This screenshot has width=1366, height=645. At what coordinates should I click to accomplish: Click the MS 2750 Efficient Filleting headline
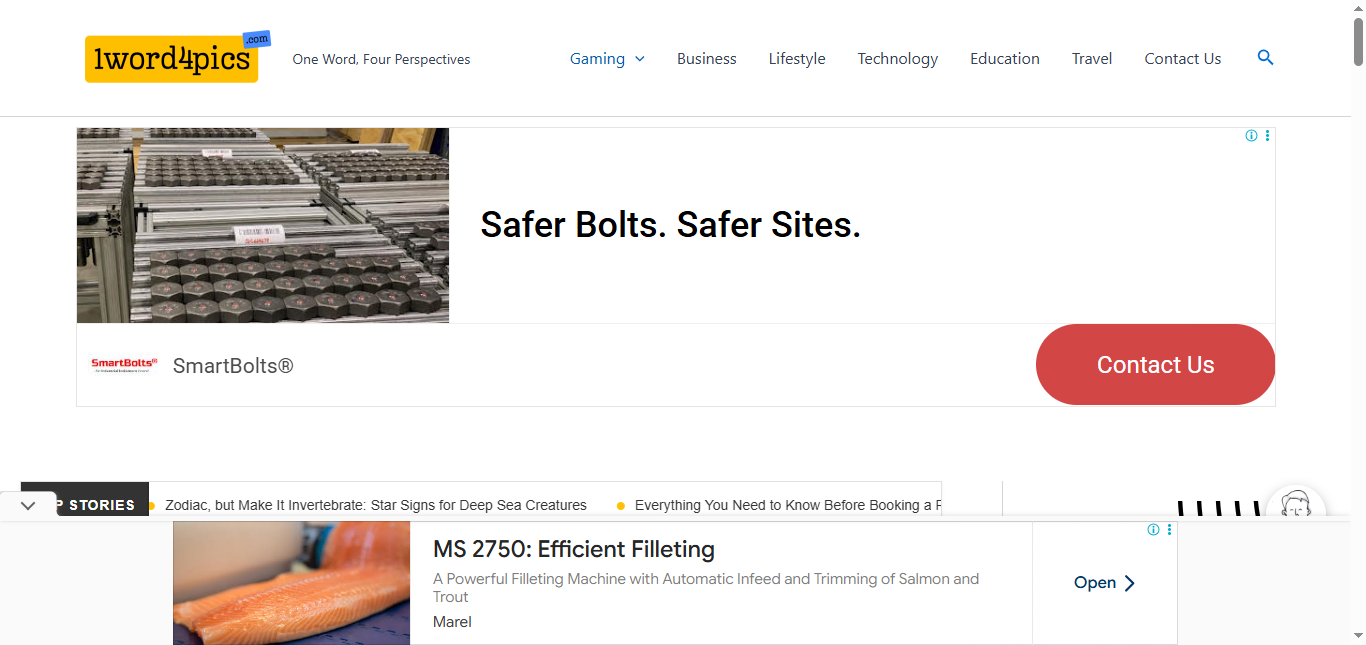[x=573, y=549]
